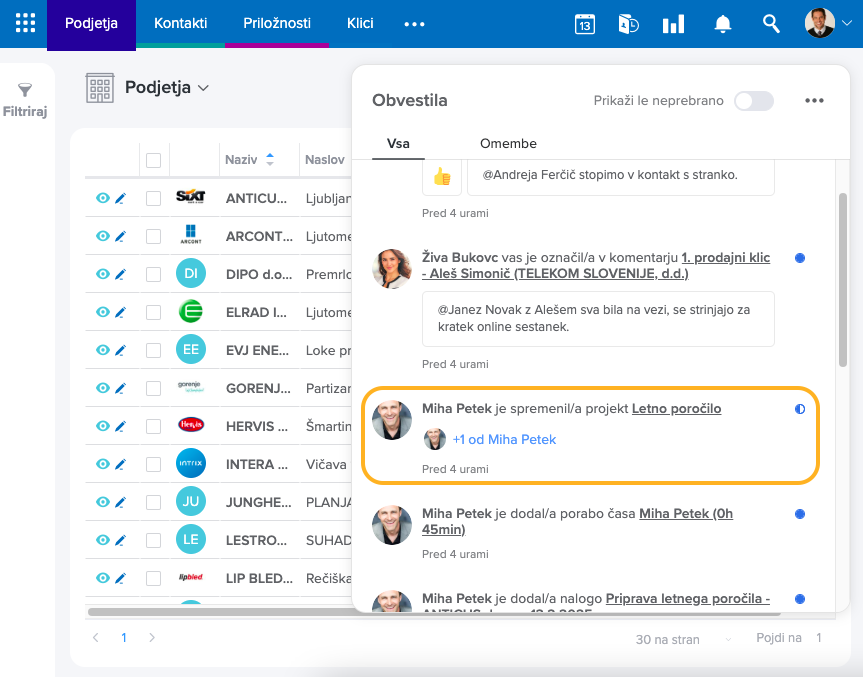The width and height of the screenshot is (863, 677).
Task: Check the select-all checkbox in table header
Action: pos(153,160)
